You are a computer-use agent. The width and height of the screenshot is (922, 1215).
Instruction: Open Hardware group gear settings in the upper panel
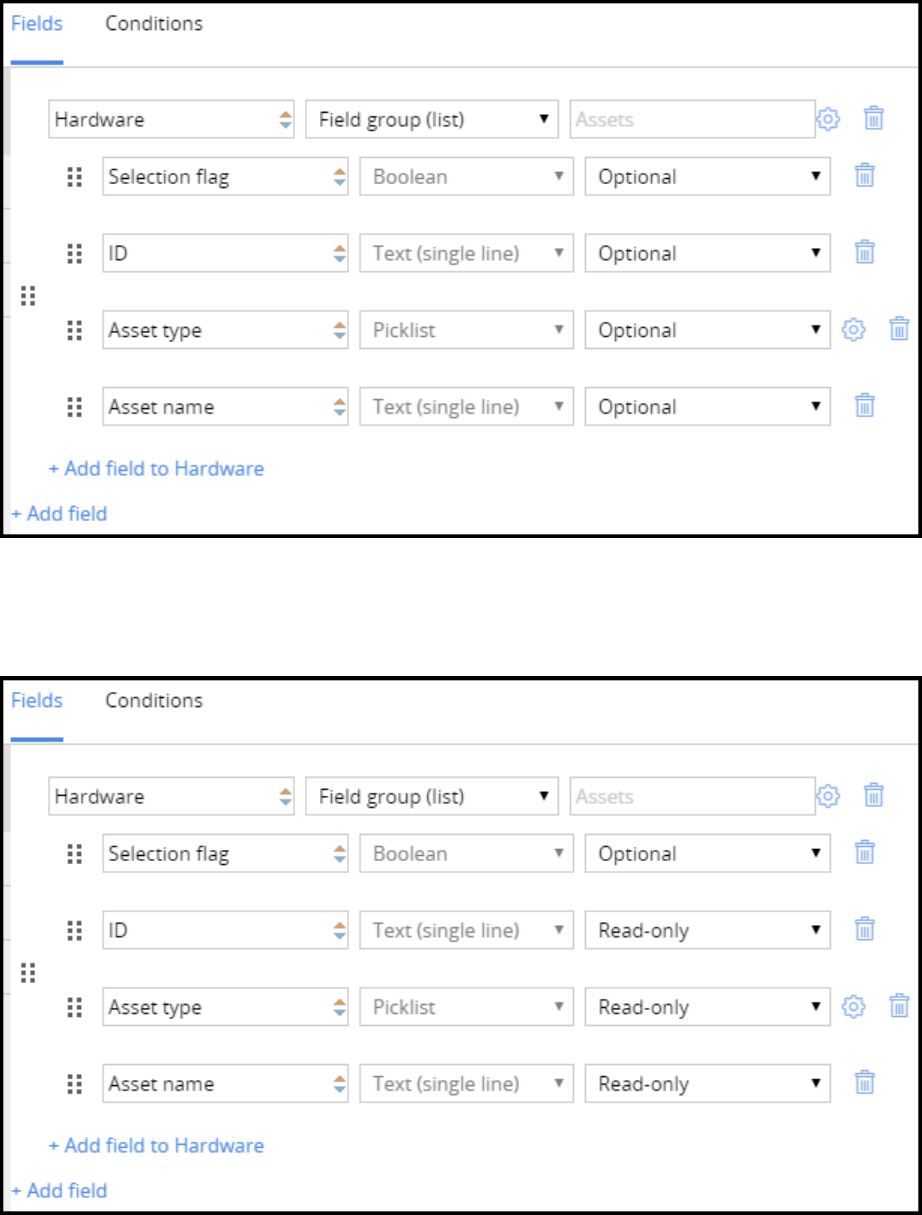click(x=828, y=120)
